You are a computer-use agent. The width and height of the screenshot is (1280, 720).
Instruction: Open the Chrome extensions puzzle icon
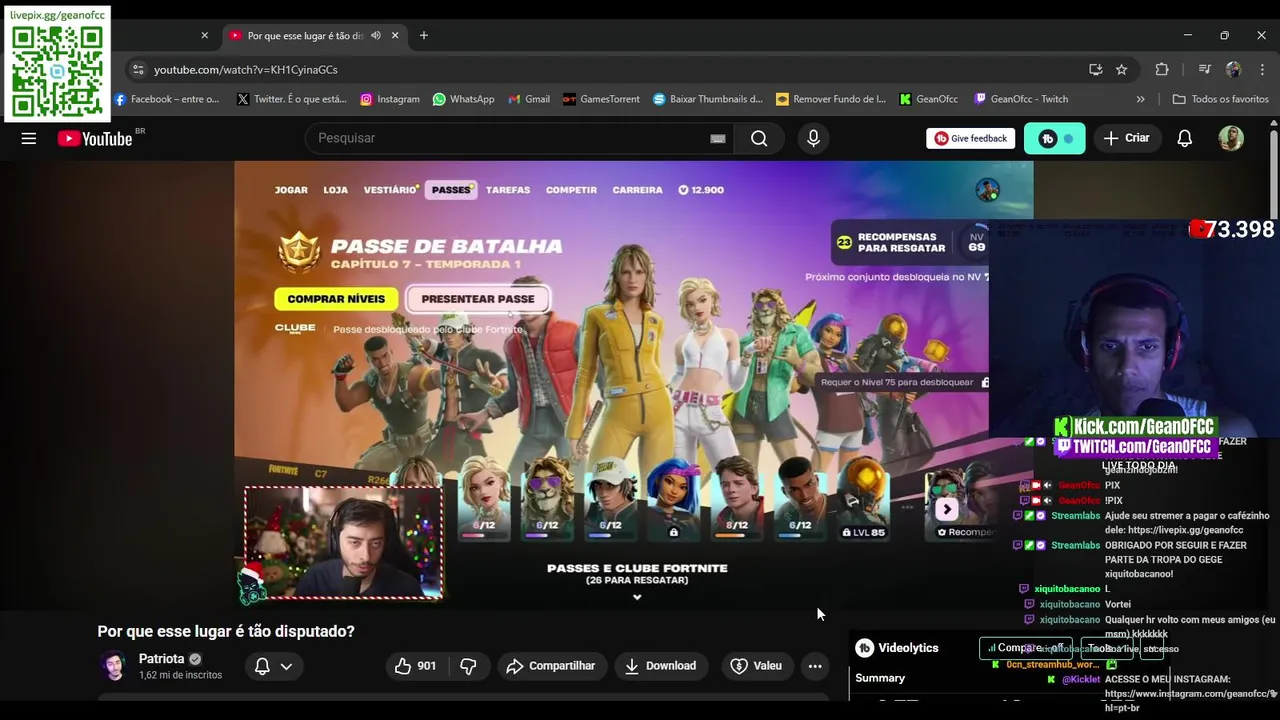[1162, 70]
